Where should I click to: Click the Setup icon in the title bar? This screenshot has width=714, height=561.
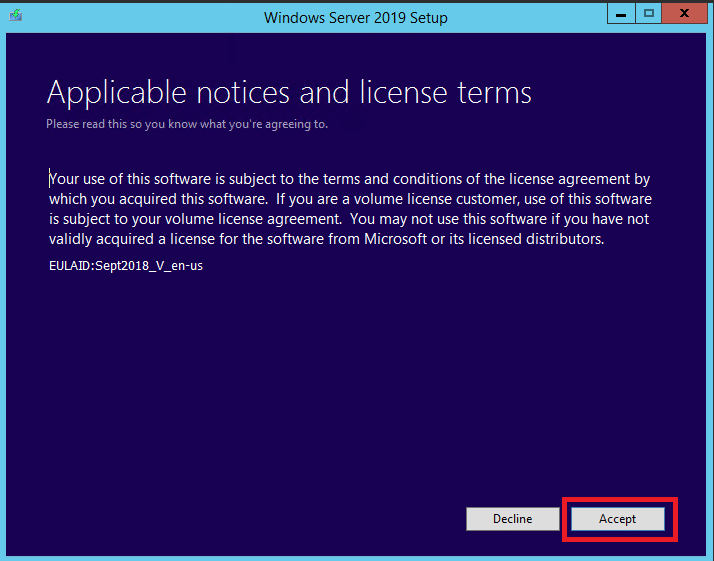(x=15, y=15)
